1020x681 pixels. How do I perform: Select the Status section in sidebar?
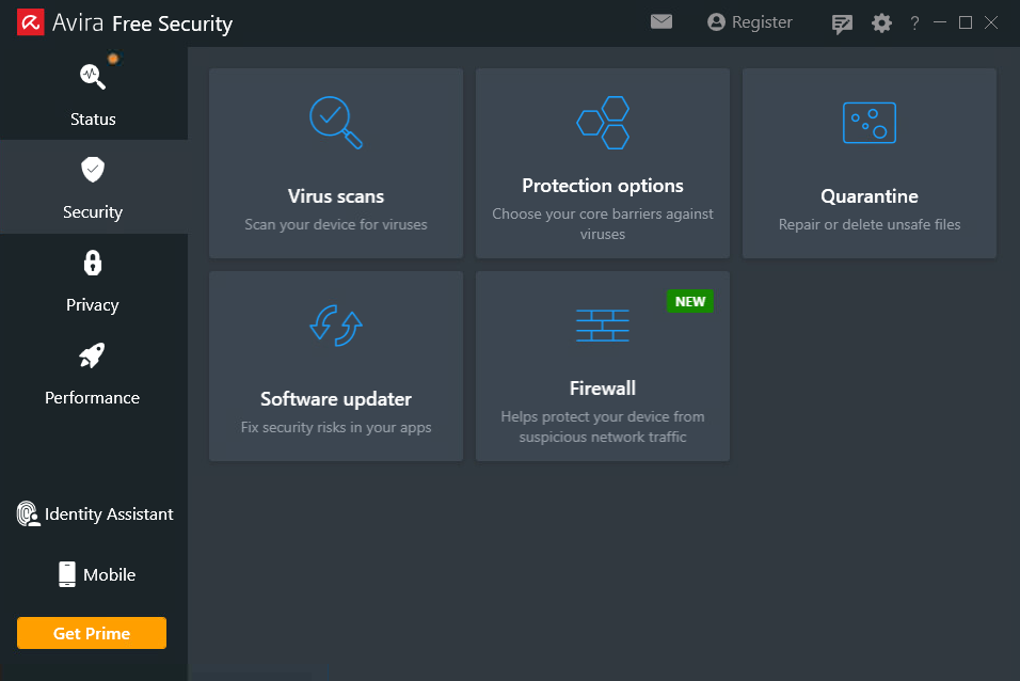92,95
